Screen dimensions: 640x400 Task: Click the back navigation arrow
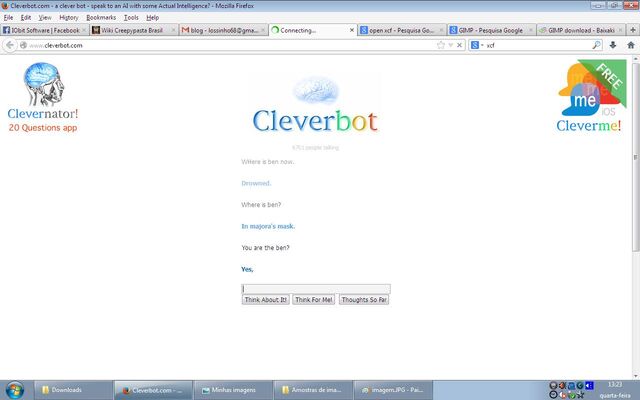coord(10,45)
